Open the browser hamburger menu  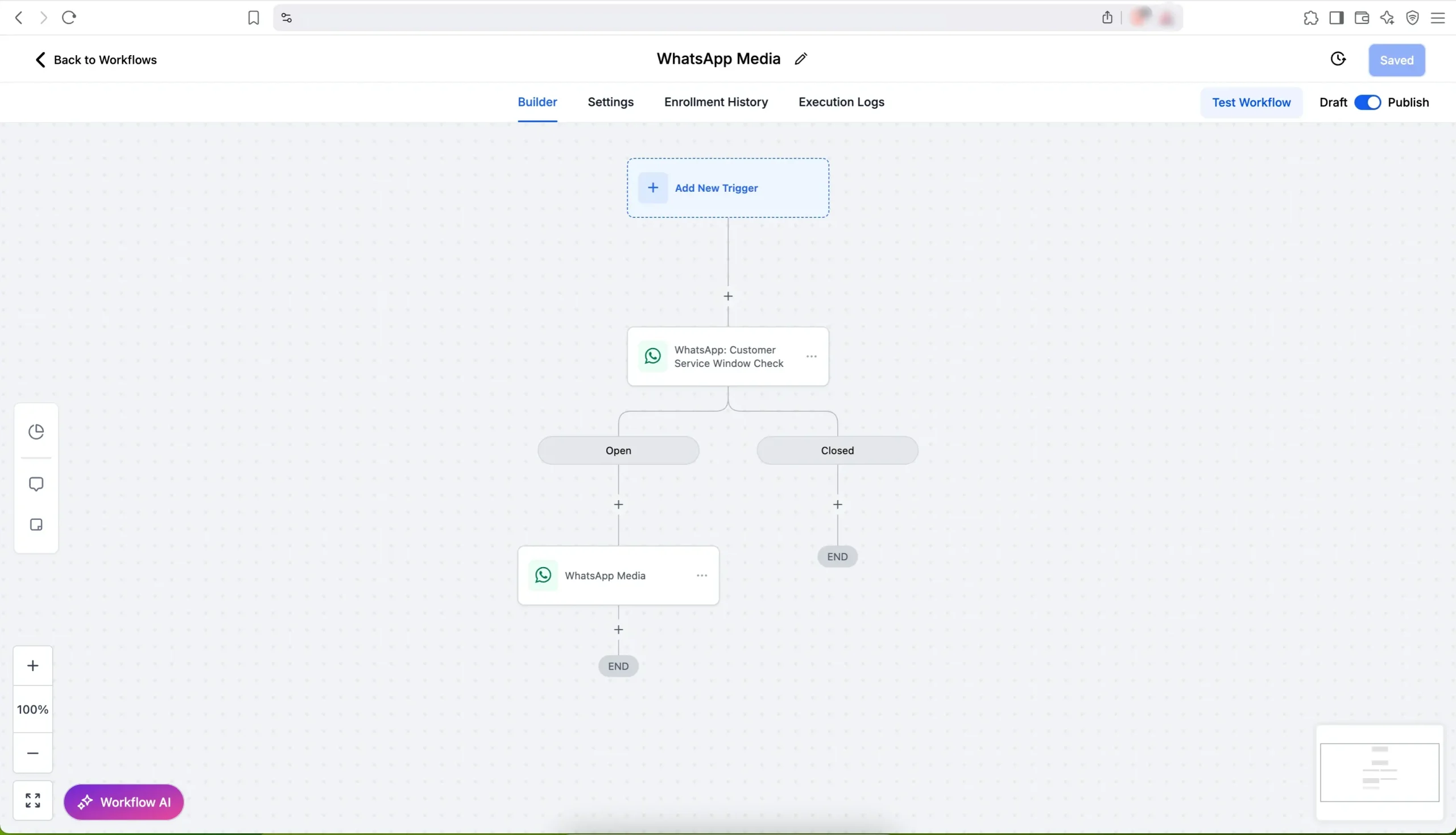tap(1438, 18)
